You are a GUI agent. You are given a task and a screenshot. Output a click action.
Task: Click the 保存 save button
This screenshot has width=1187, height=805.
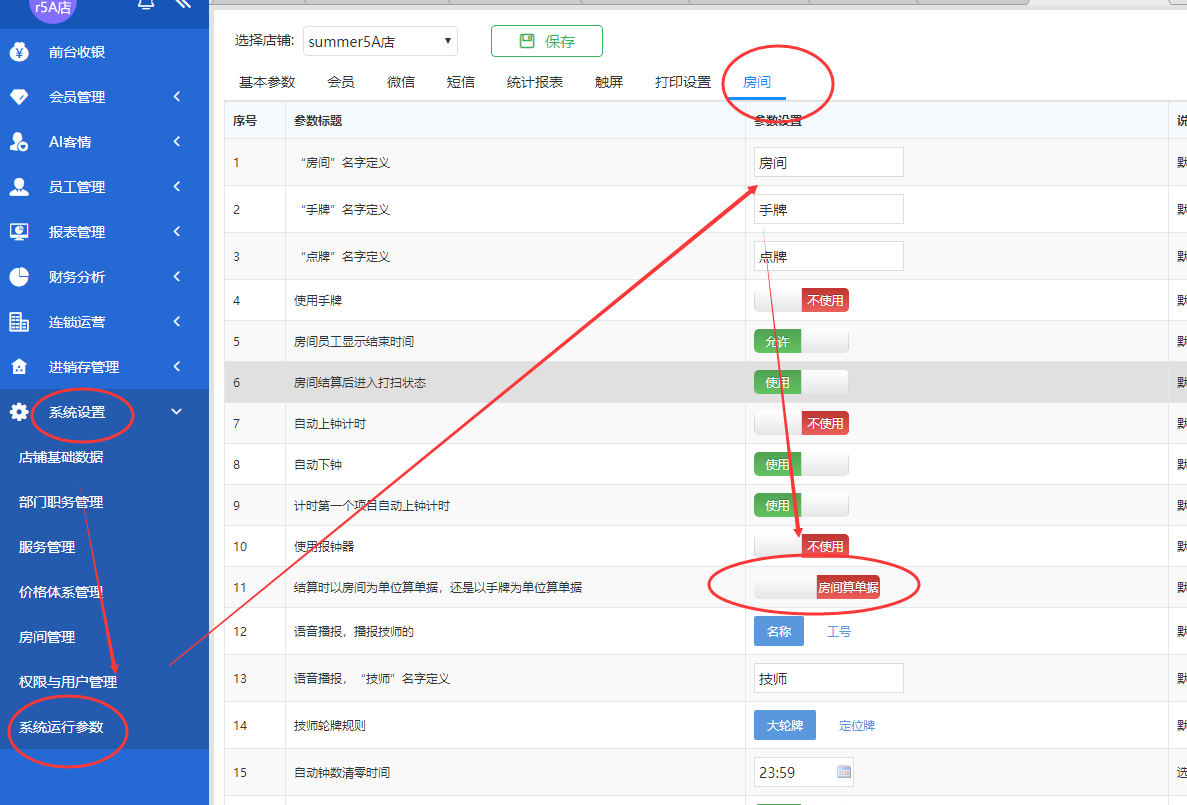coord(547,41)
